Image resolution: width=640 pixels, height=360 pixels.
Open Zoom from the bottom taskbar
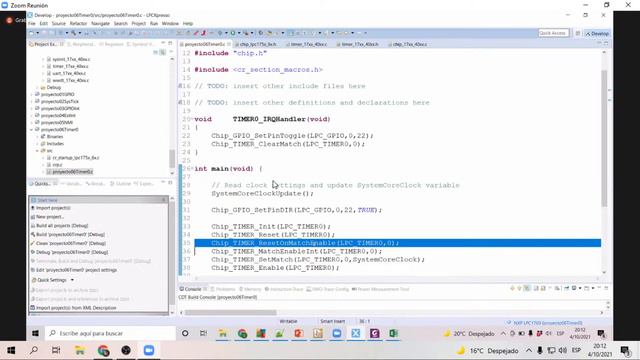[149, 351]
